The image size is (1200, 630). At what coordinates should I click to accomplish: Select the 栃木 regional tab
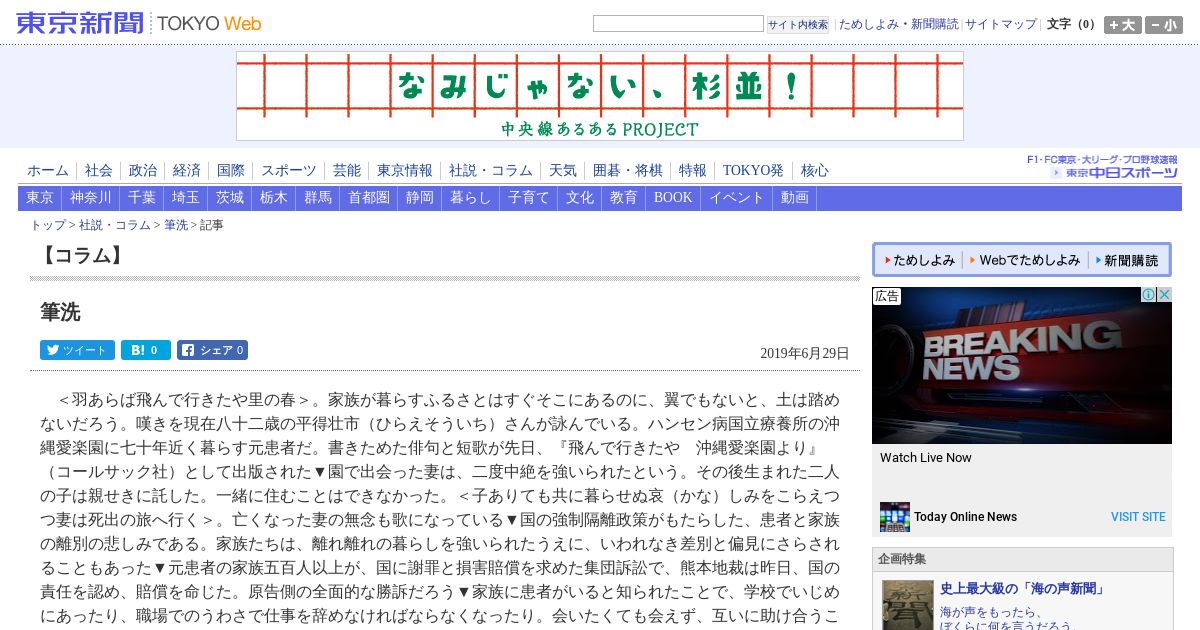pos(274,198)
